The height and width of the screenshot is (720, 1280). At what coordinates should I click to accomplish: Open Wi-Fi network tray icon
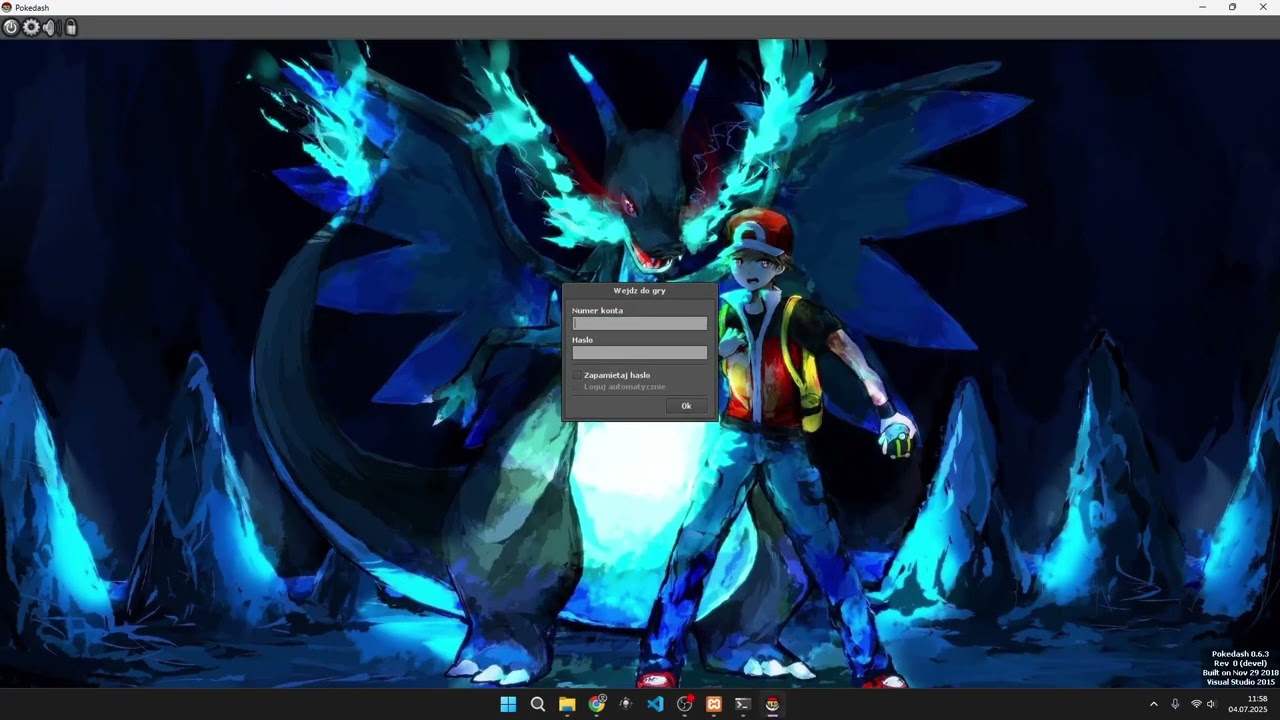(x=1196, y=704)
